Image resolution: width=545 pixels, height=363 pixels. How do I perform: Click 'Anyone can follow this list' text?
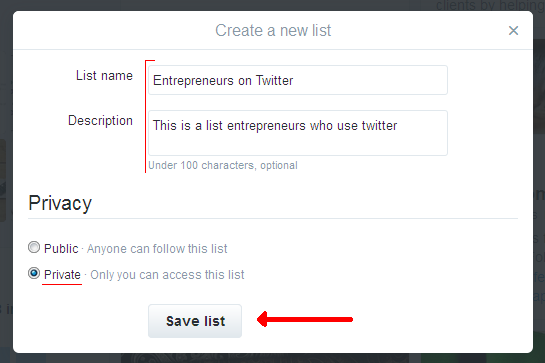click(157, 249)
